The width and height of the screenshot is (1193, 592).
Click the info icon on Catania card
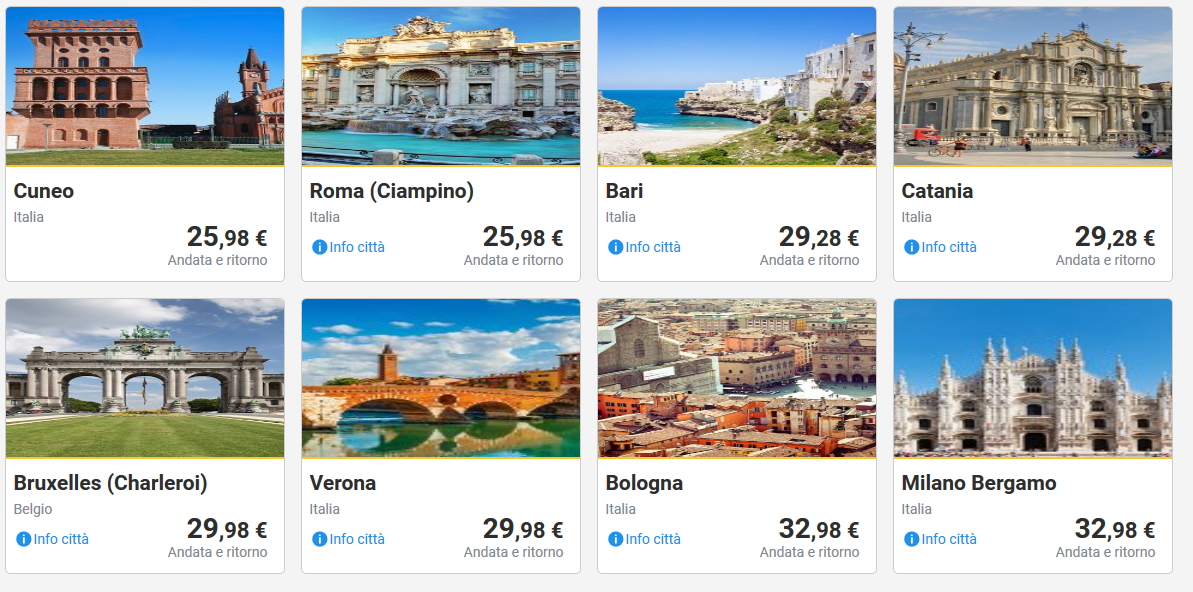(x=911, y=247)
